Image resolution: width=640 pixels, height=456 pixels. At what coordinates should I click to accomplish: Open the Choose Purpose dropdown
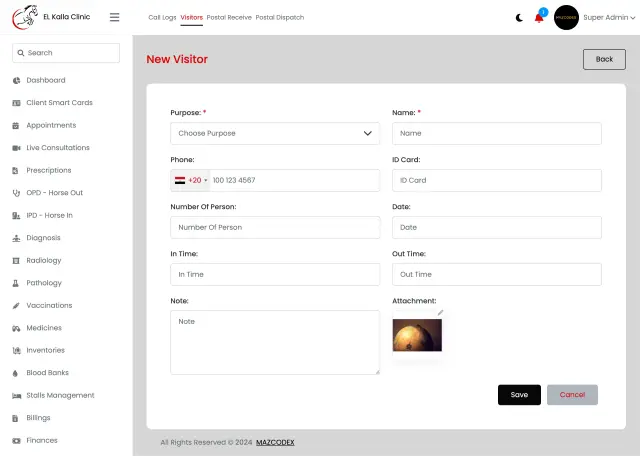(275, 133)
